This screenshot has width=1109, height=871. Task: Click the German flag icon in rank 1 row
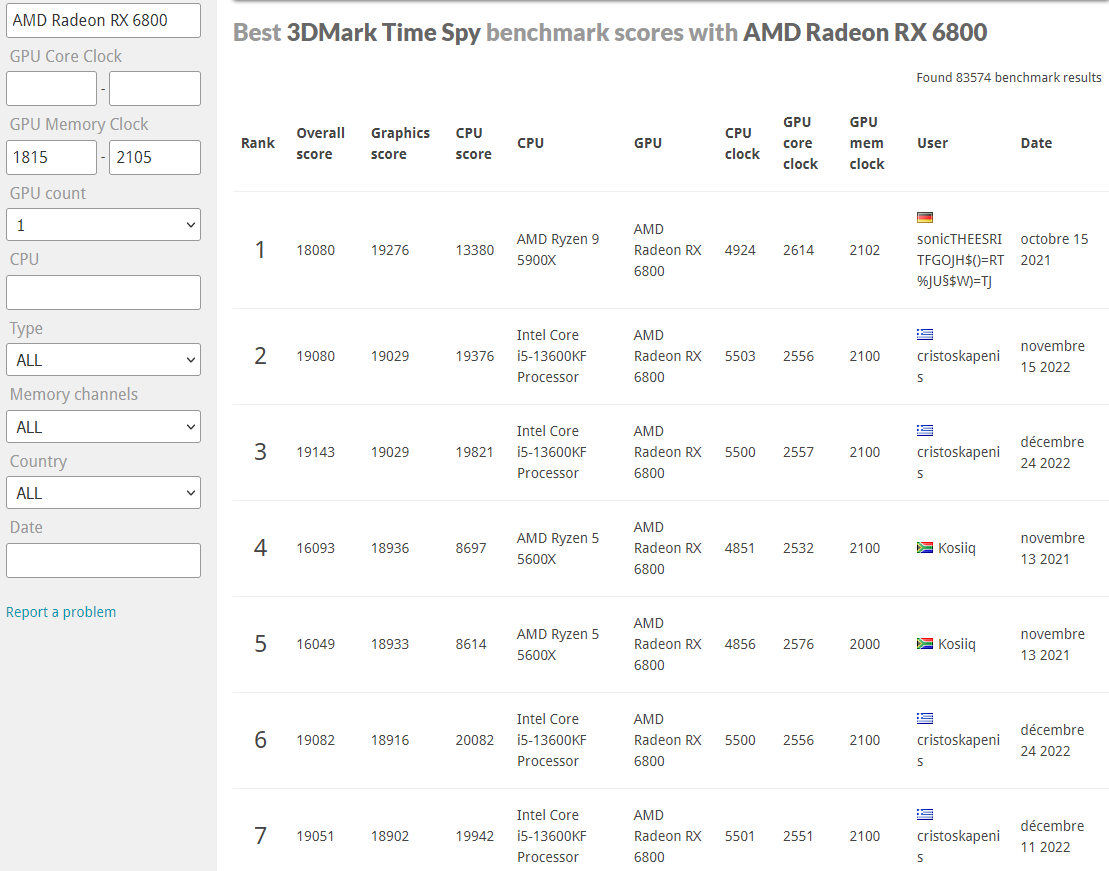pos(924,218)
